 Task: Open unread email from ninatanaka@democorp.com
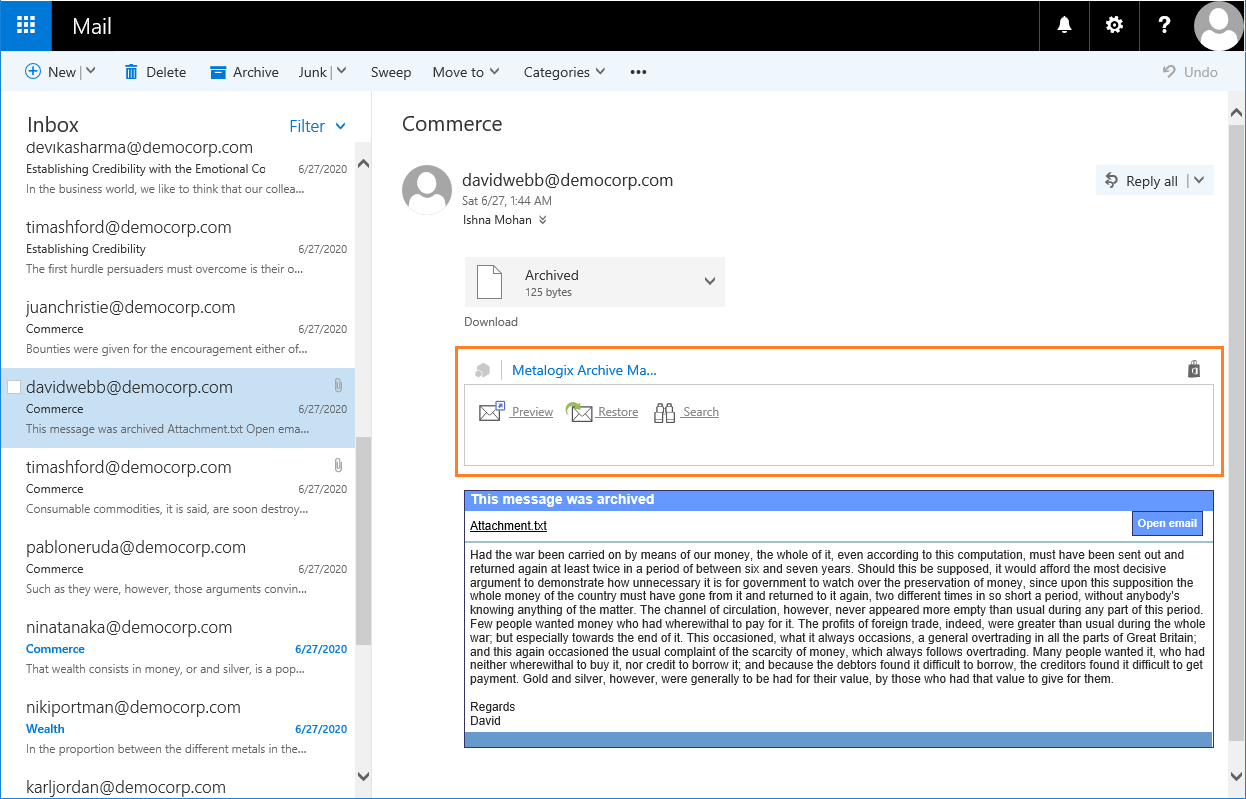point(178,647)
